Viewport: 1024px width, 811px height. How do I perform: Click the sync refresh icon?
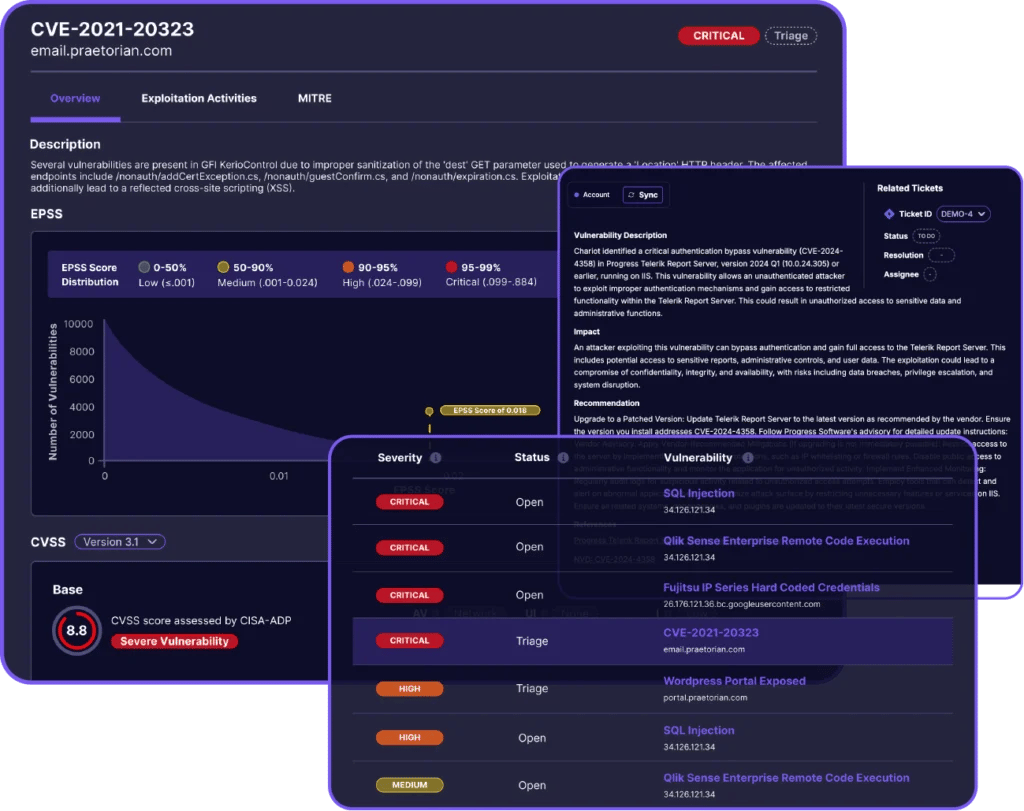(631, 195)
